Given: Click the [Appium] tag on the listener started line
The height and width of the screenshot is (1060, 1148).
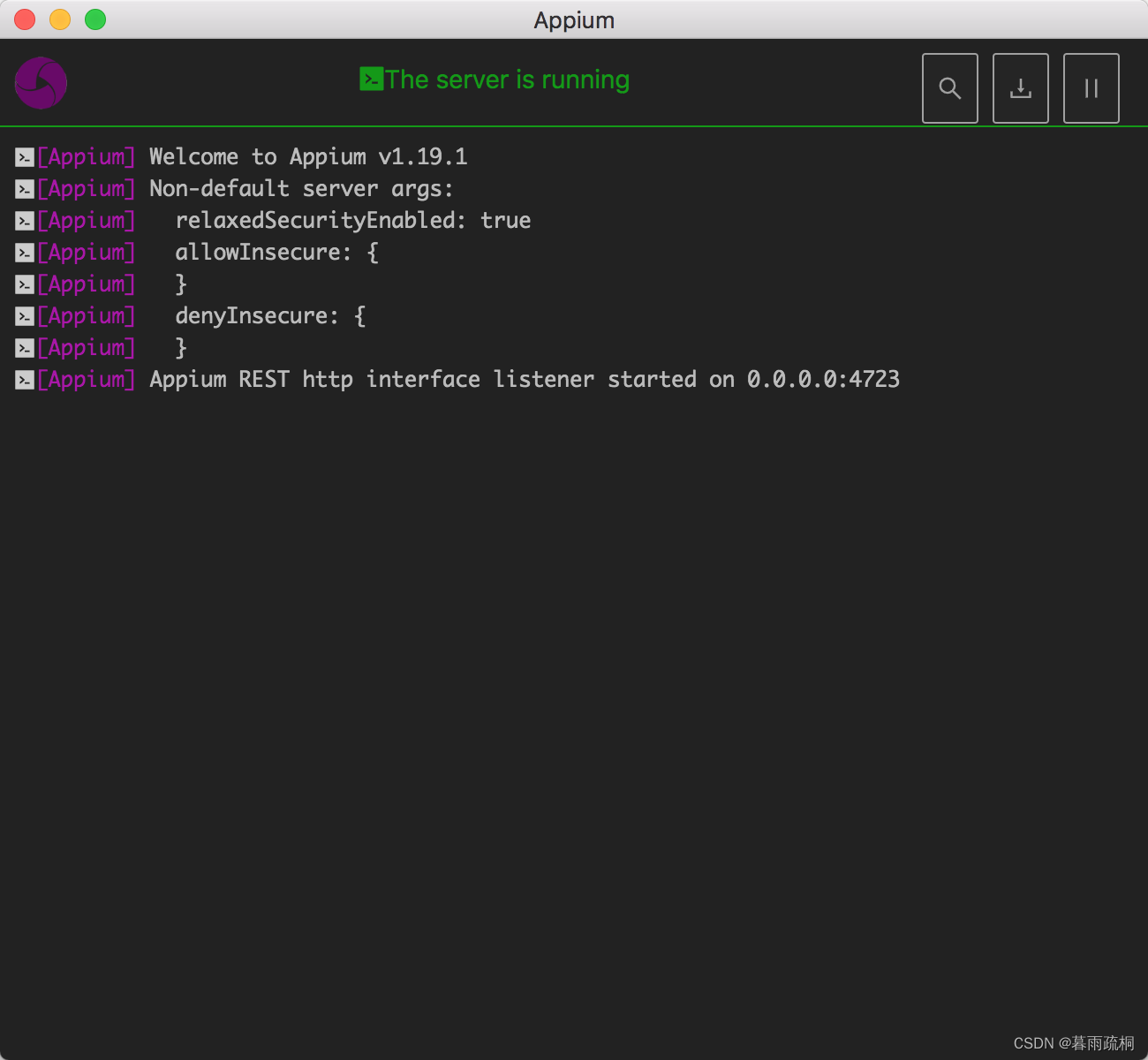Looking at the screenshot, I should click(x=87, y=380).
